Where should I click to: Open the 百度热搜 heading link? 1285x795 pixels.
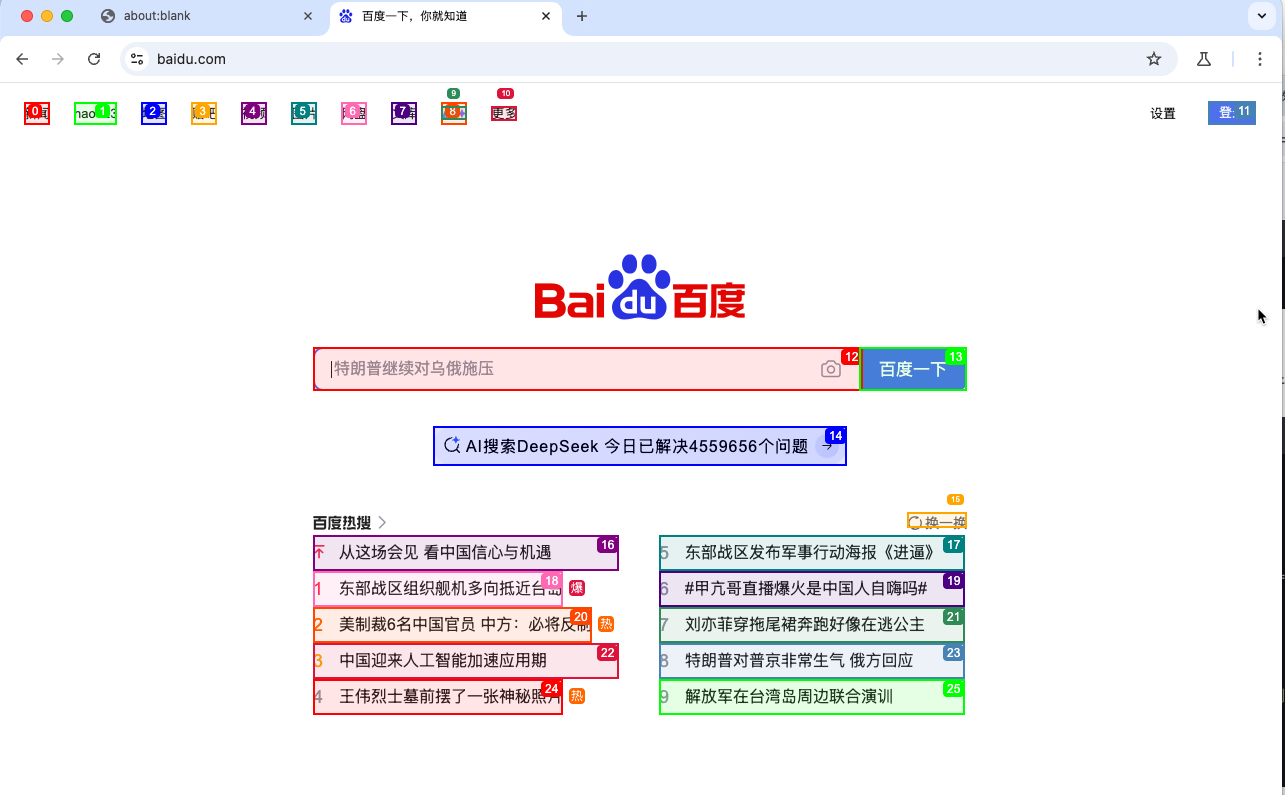(342, 522)
